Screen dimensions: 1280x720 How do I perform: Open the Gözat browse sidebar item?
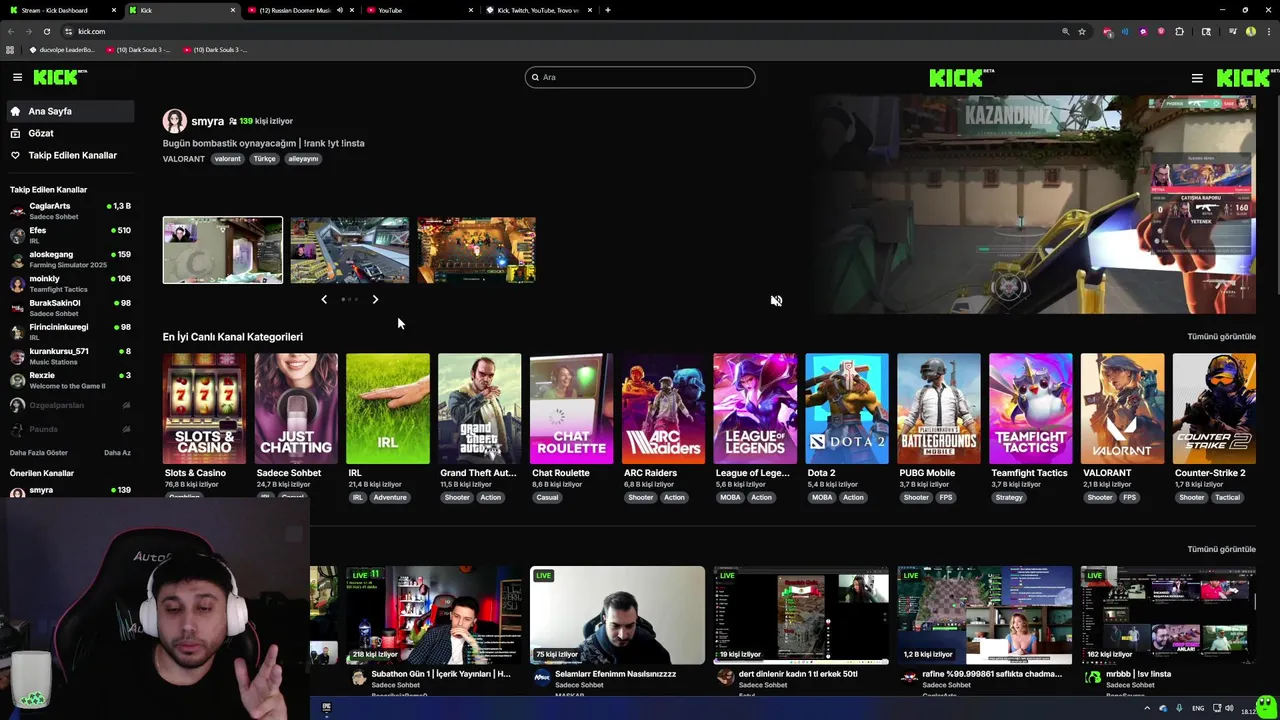(x=70, y=133)
